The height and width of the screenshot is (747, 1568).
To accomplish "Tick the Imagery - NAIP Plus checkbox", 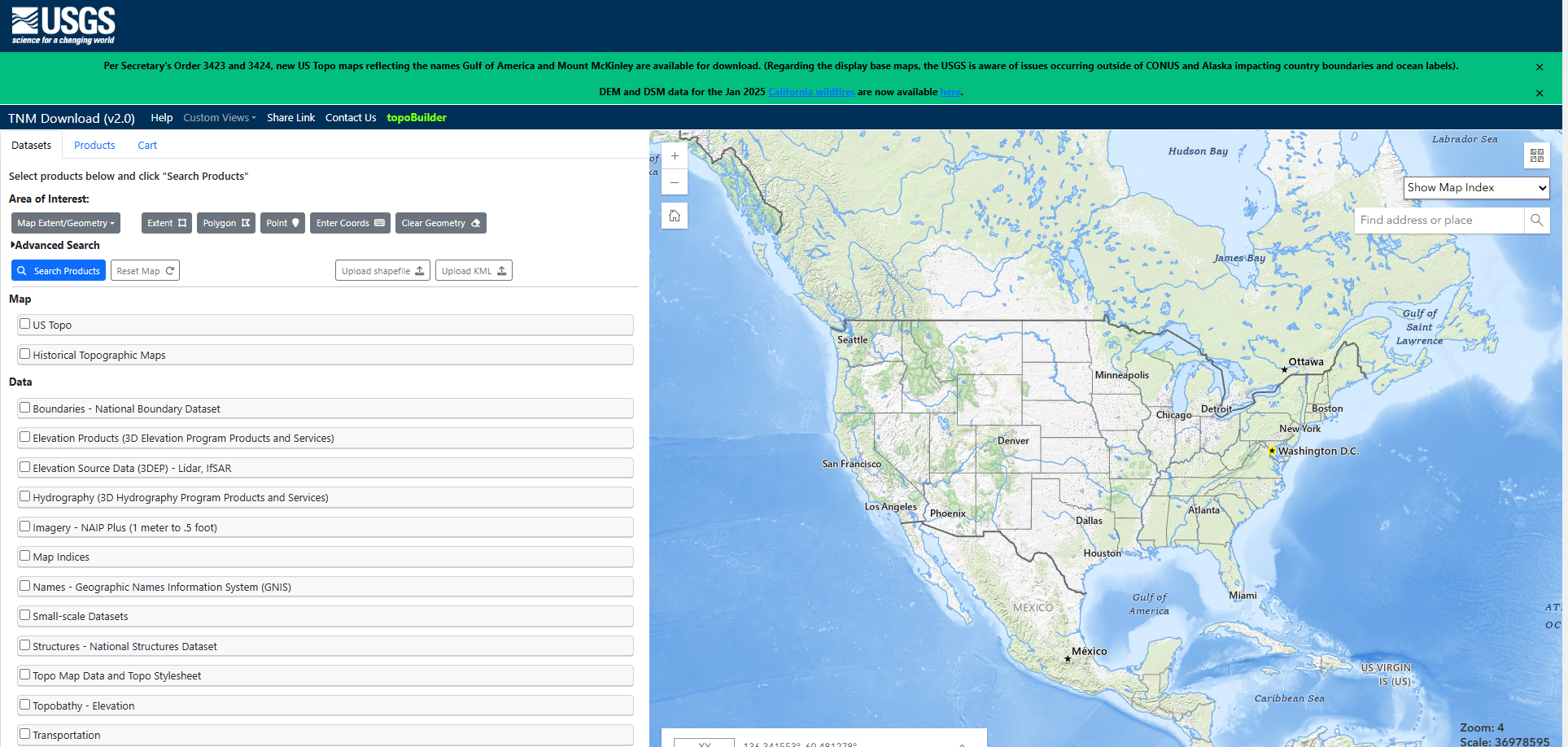I will (x=25, y=526).
